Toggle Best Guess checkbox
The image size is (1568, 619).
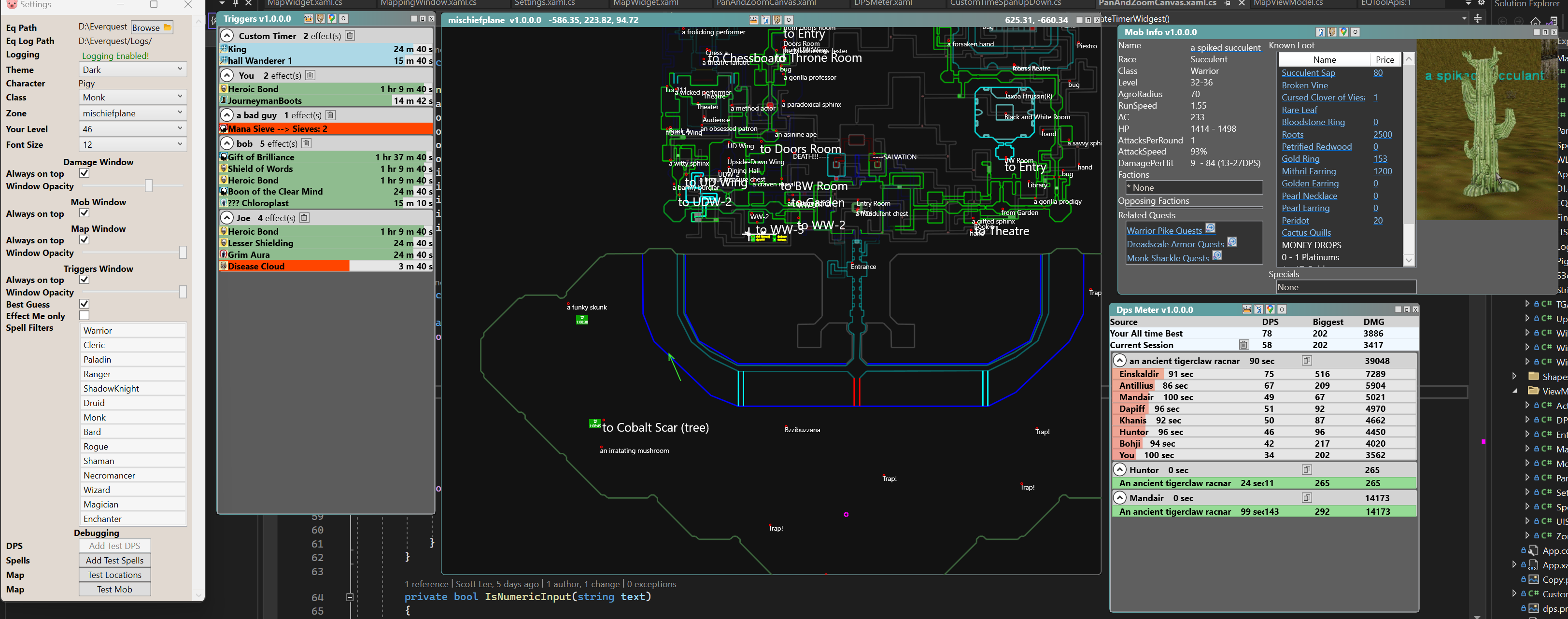point(85,304)
